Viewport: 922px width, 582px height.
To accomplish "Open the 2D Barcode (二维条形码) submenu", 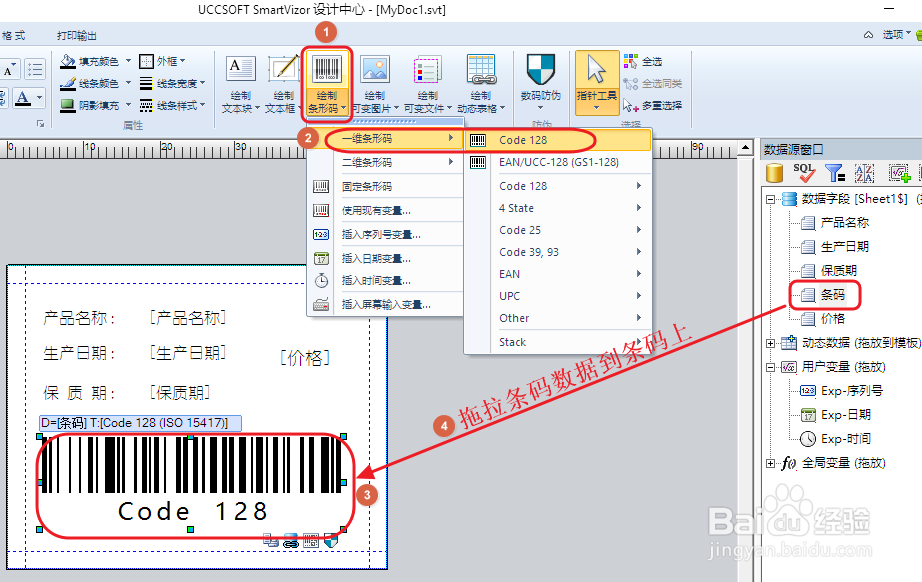I will 386,162.
